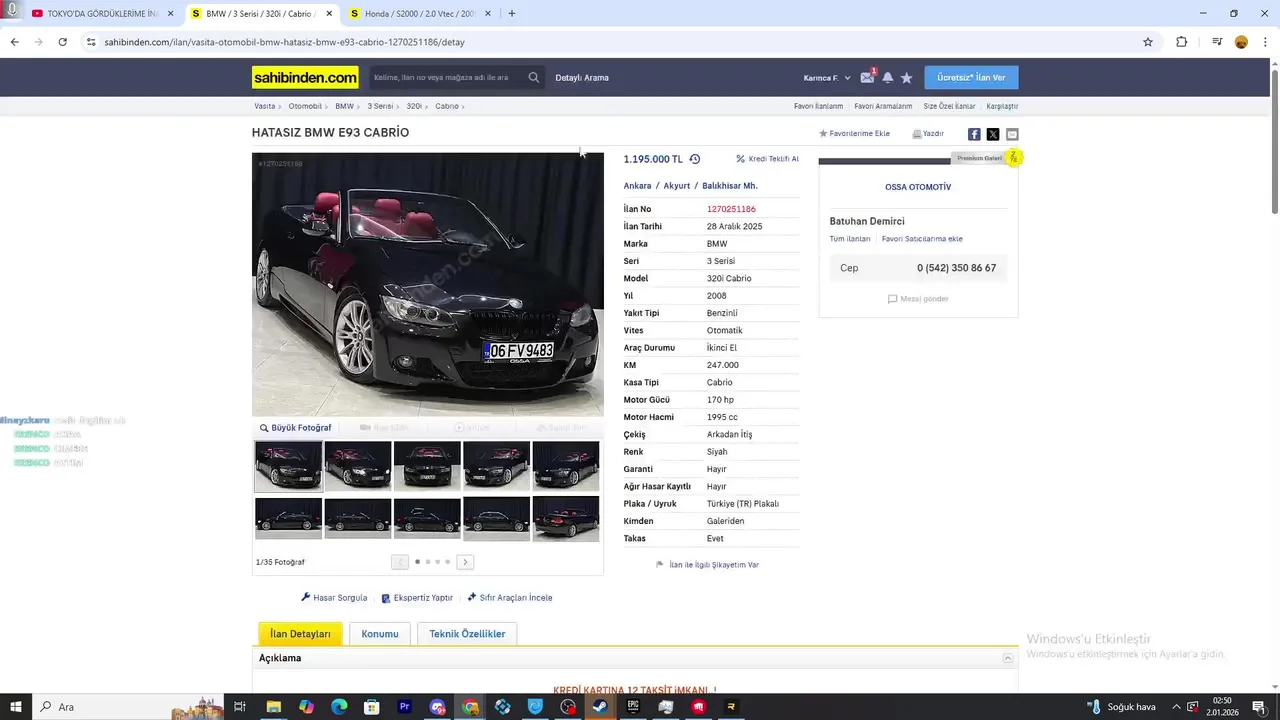Open a new tab with plus button
Screen dimensions: 1280x720
[512, 14]
